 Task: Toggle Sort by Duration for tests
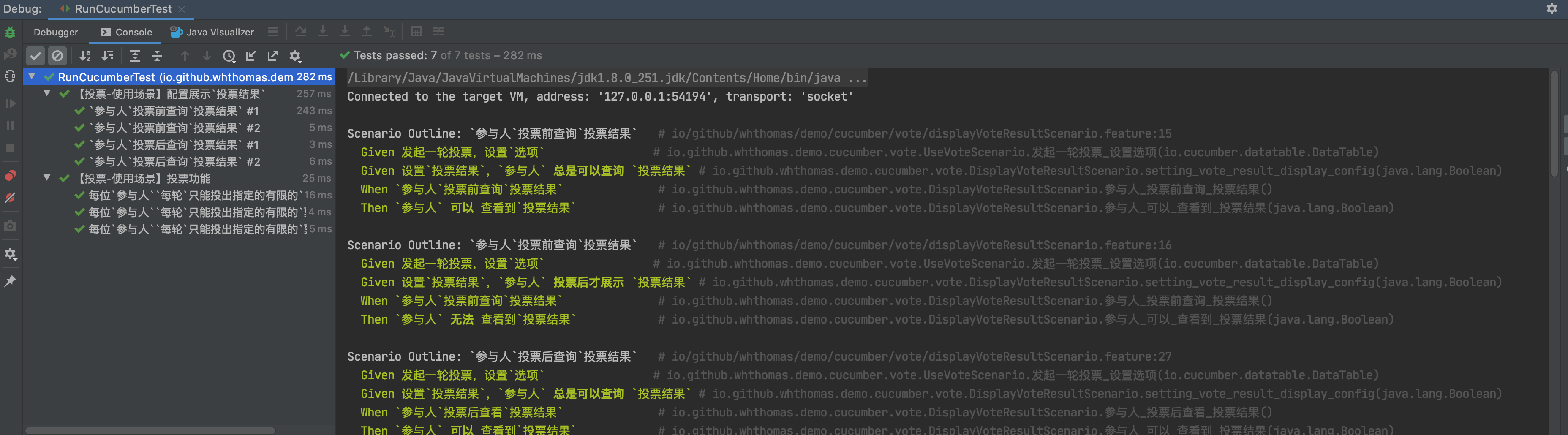point(108,56)
